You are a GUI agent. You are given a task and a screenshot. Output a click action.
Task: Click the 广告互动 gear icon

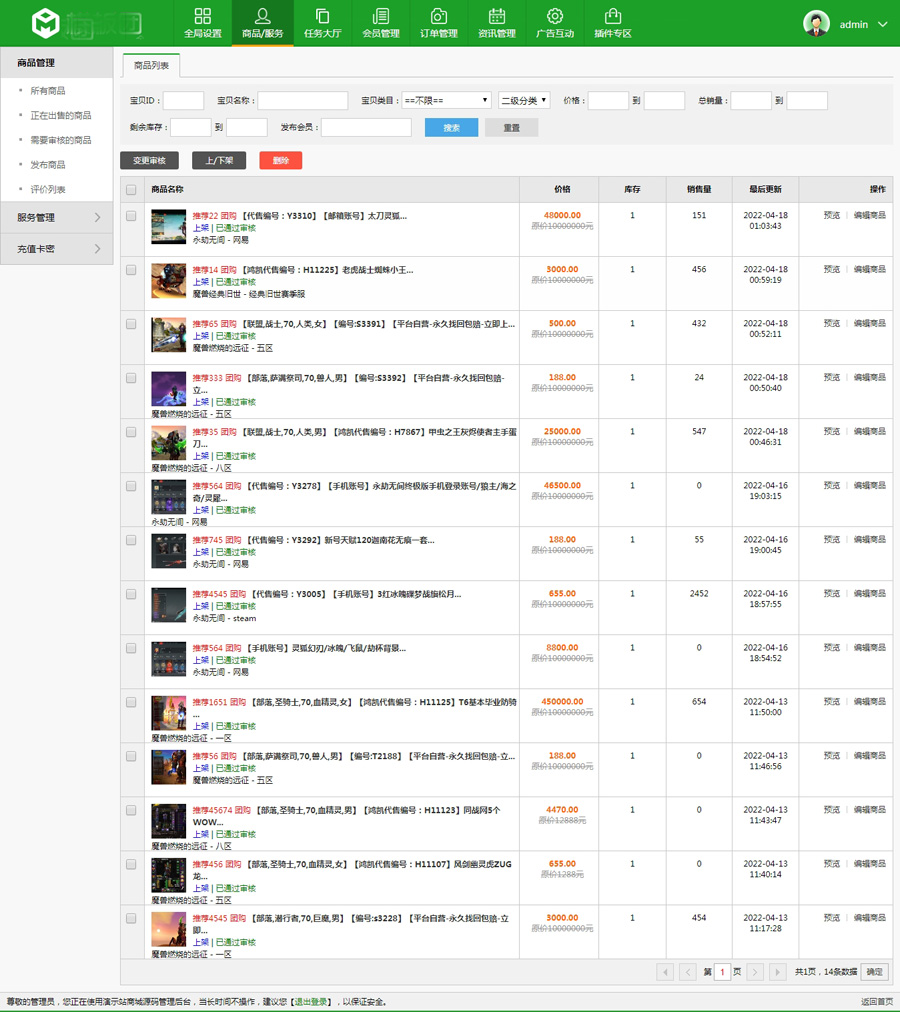point(554,16)
